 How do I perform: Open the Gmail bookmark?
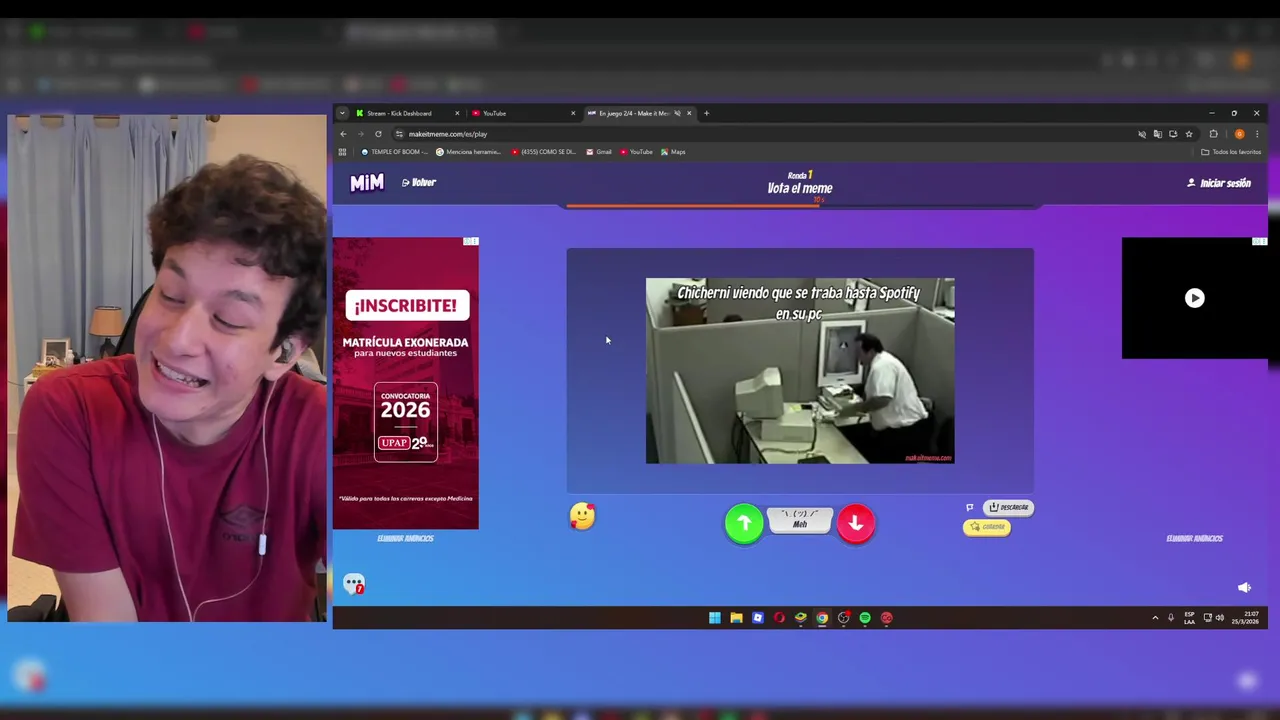[599, 152]
